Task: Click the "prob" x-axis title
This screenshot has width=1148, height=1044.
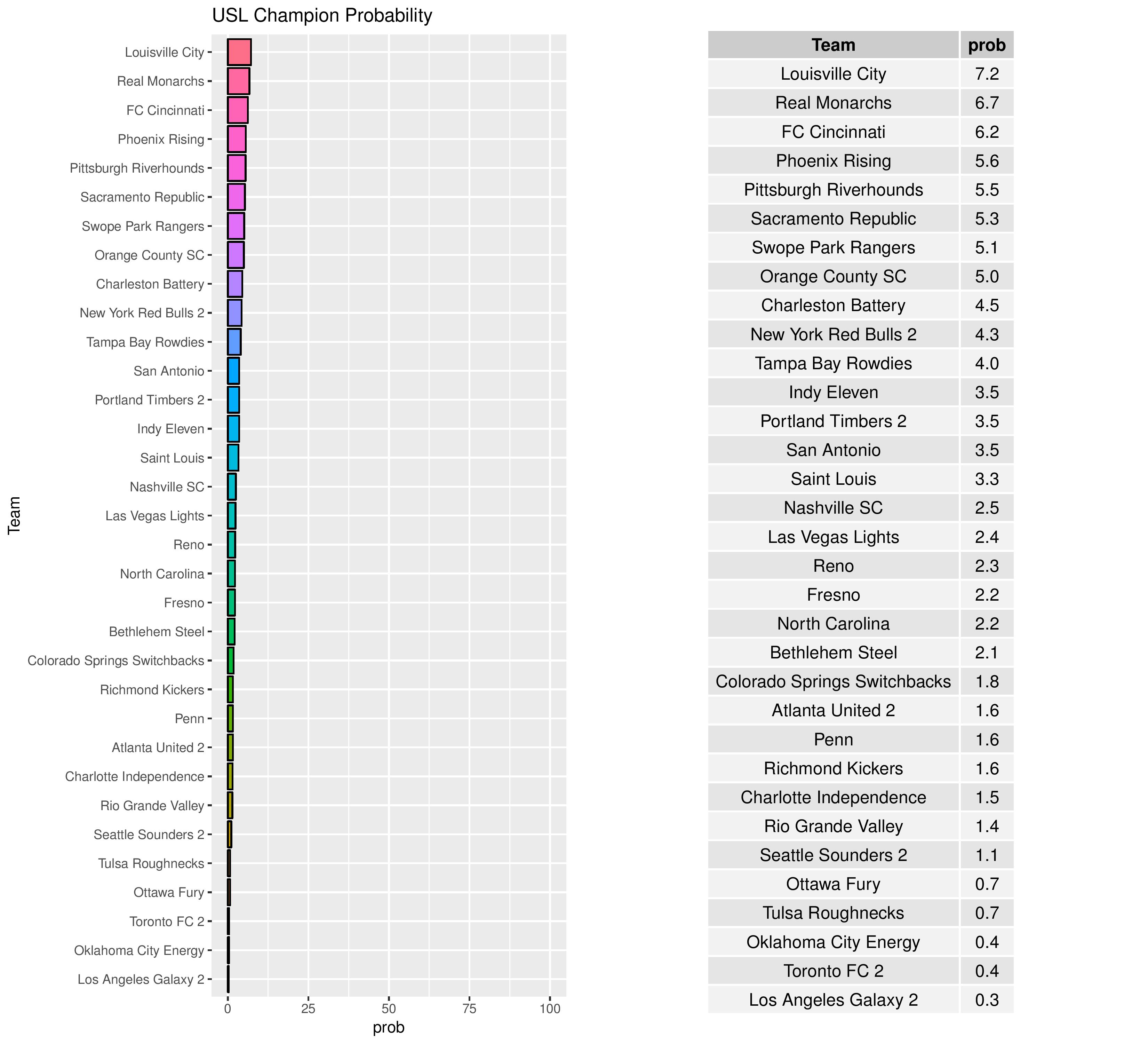Action: pyautogui.click(x=388, y=1028)
